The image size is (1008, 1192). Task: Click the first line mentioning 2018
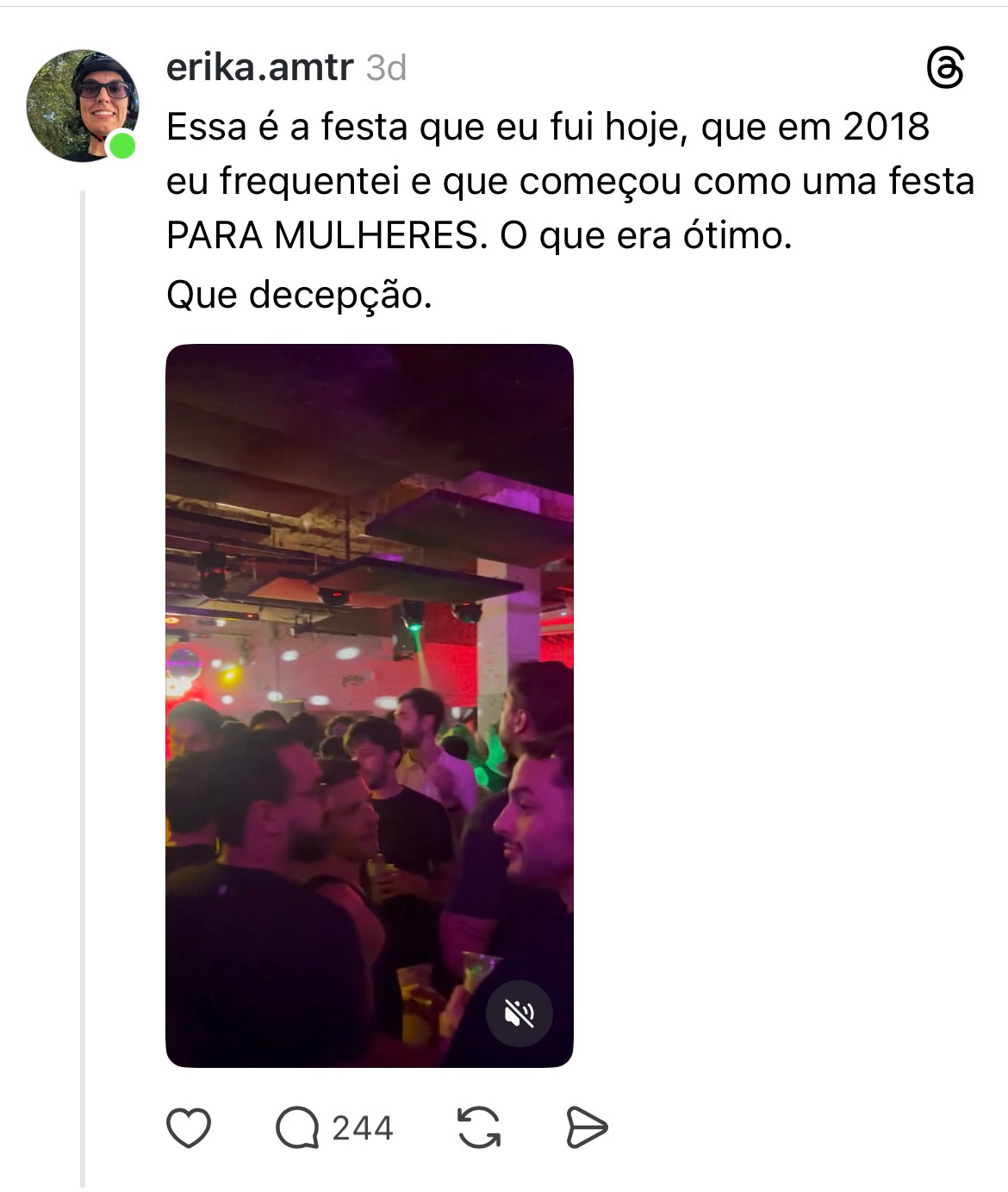pyautogui.click(x=548, y=127)
